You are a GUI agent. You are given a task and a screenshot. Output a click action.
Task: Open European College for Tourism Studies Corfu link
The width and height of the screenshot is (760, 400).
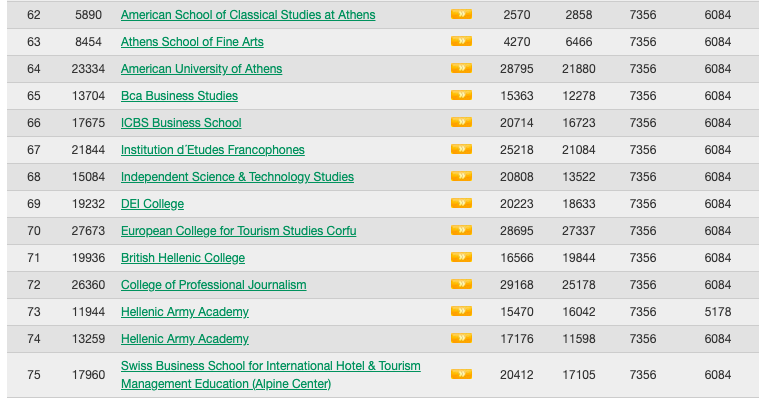(238, 231)
